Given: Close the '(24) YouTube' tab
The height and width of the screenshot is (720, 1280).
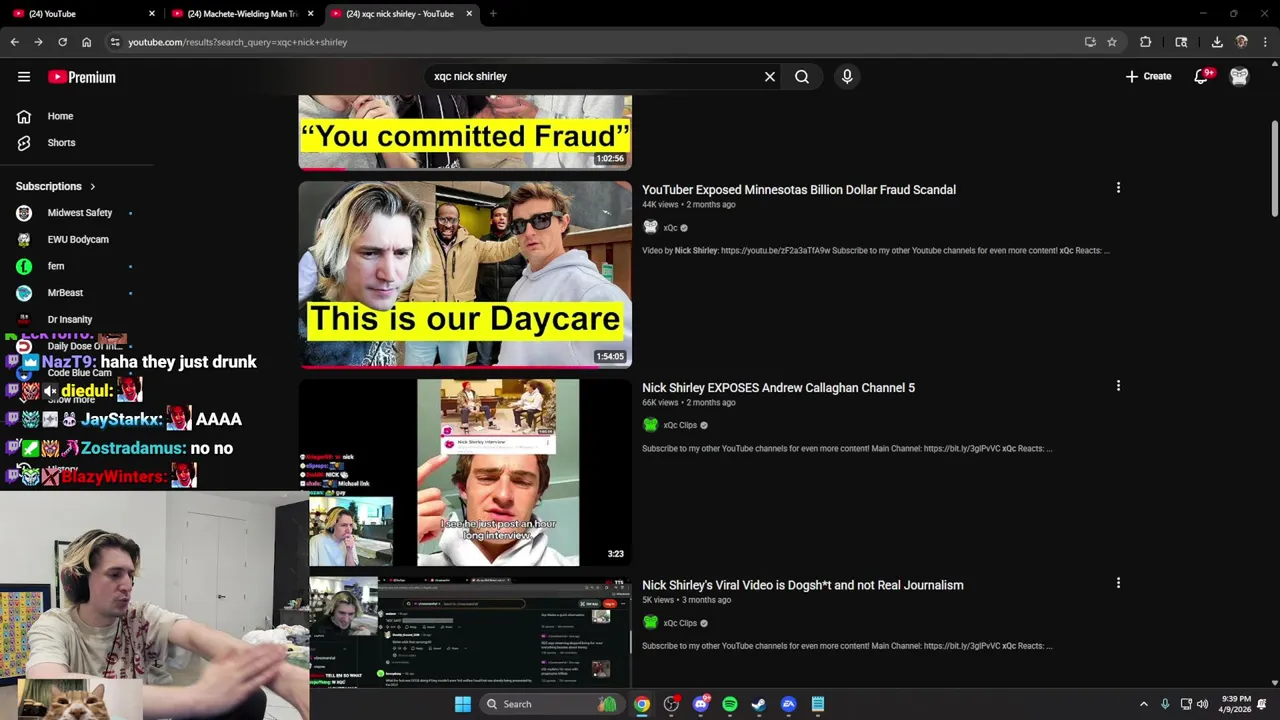Looking at the screenshot, I should [x=152, y=14].
